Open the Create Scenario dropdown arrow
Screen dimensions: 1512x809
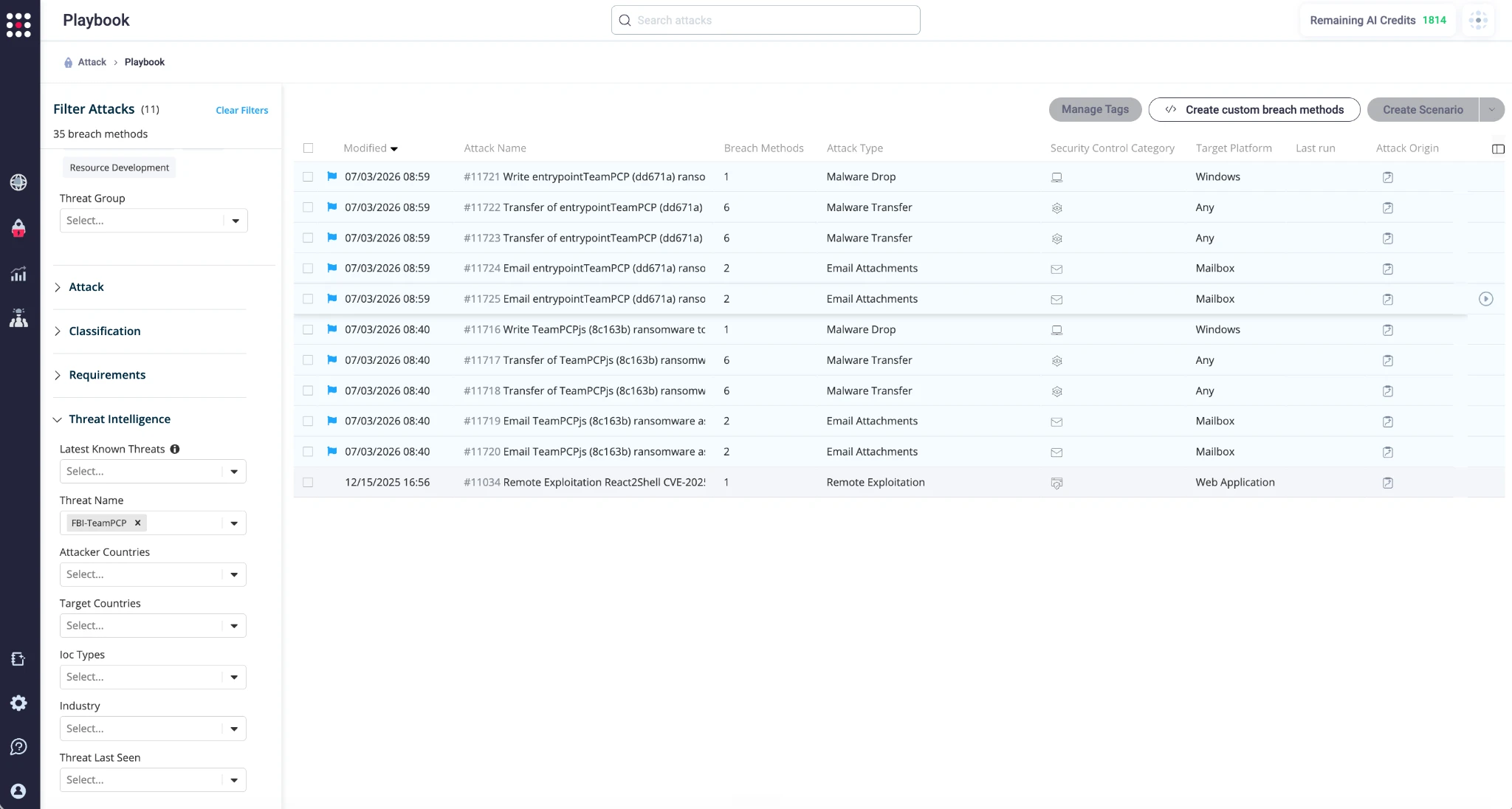click(1492, 109)
